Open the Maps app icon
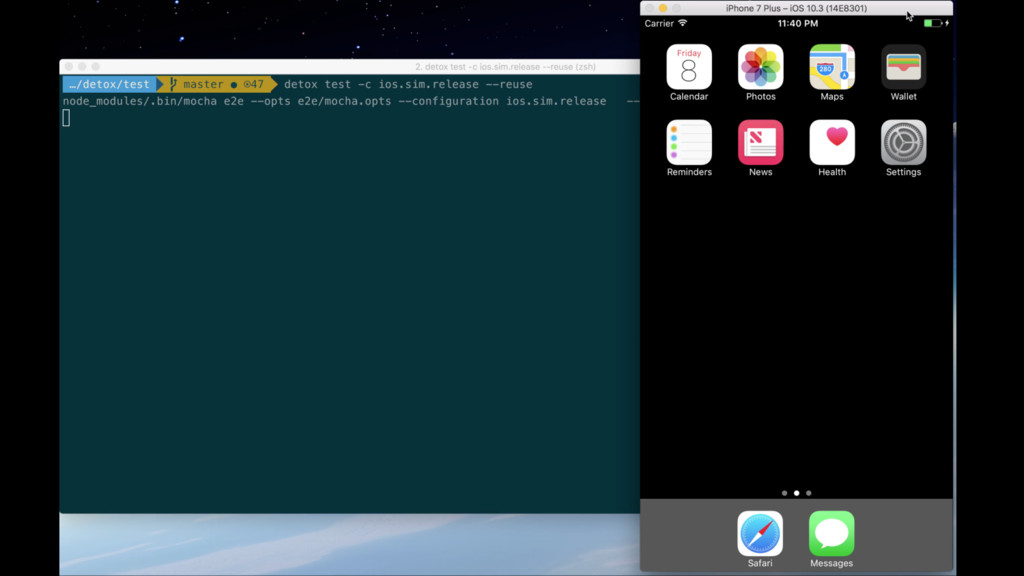 832,67
